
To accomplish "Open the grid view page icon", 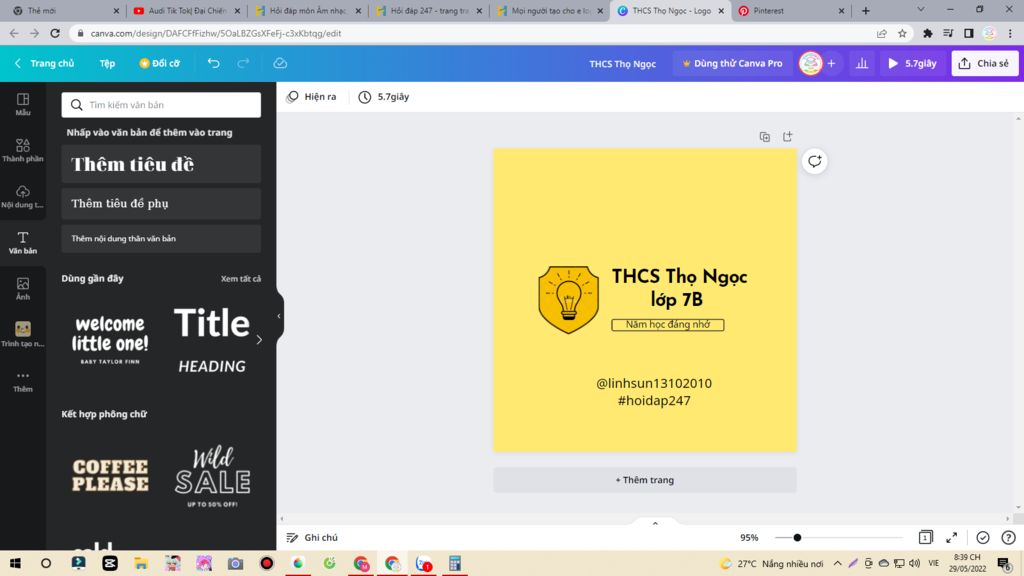I will click(925, 537).
